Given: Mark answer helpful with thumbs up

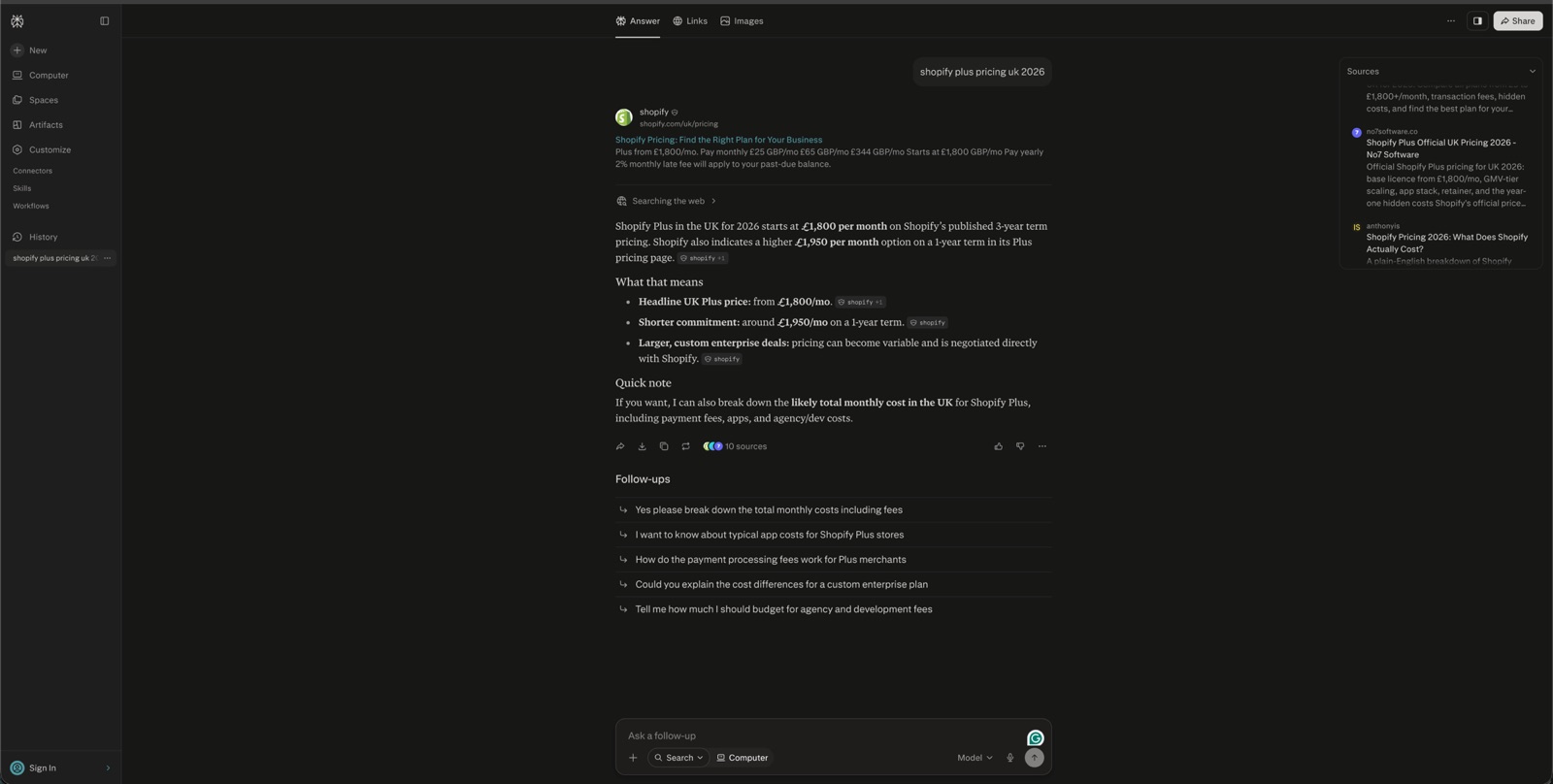Looking at the screenshot, I should point(998,446).
